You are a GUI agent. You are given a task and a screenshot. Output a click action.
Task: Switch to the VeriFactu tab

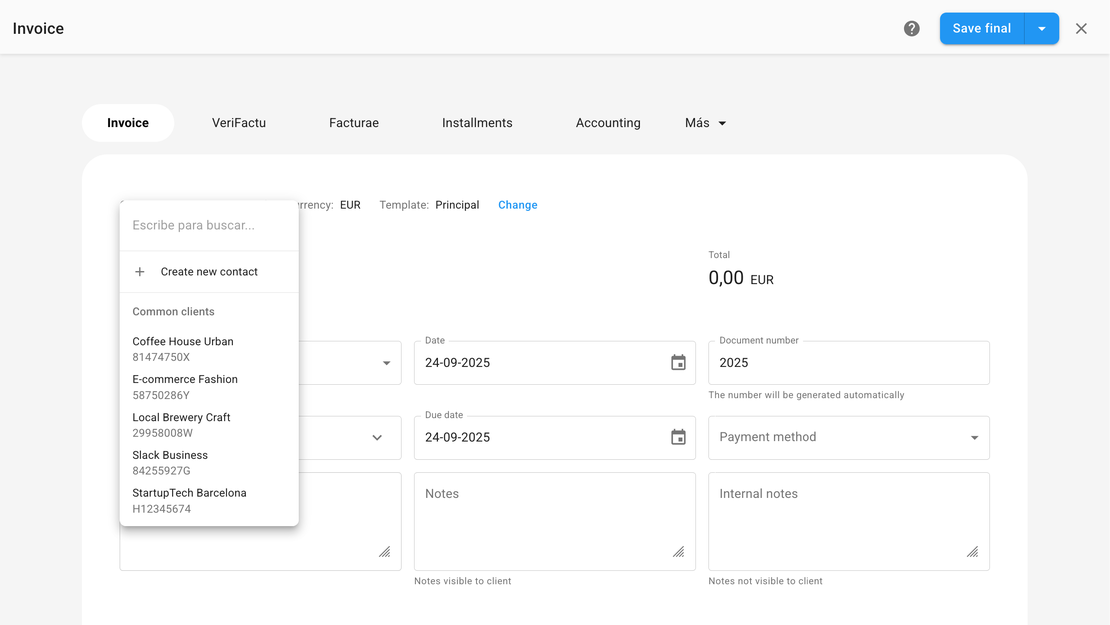pyautogui.click(x=239, y=123)
